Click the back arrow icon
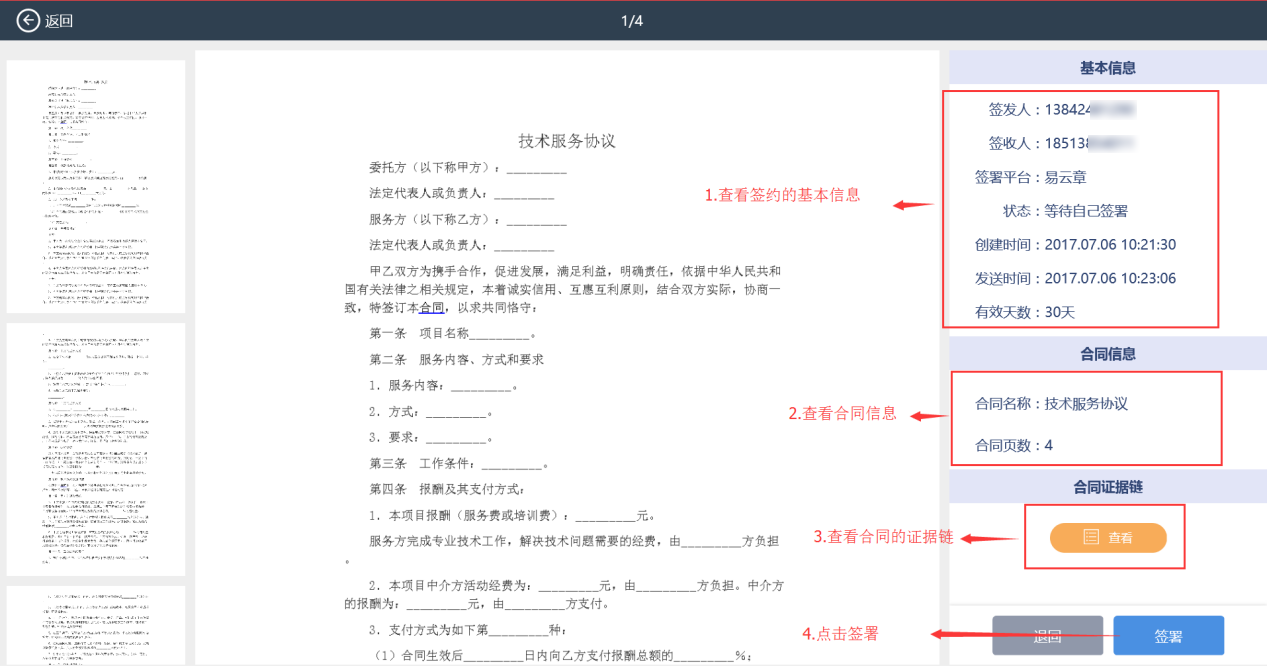The height and width of the screenshot is (666, 1267). [x=27, y=20]
